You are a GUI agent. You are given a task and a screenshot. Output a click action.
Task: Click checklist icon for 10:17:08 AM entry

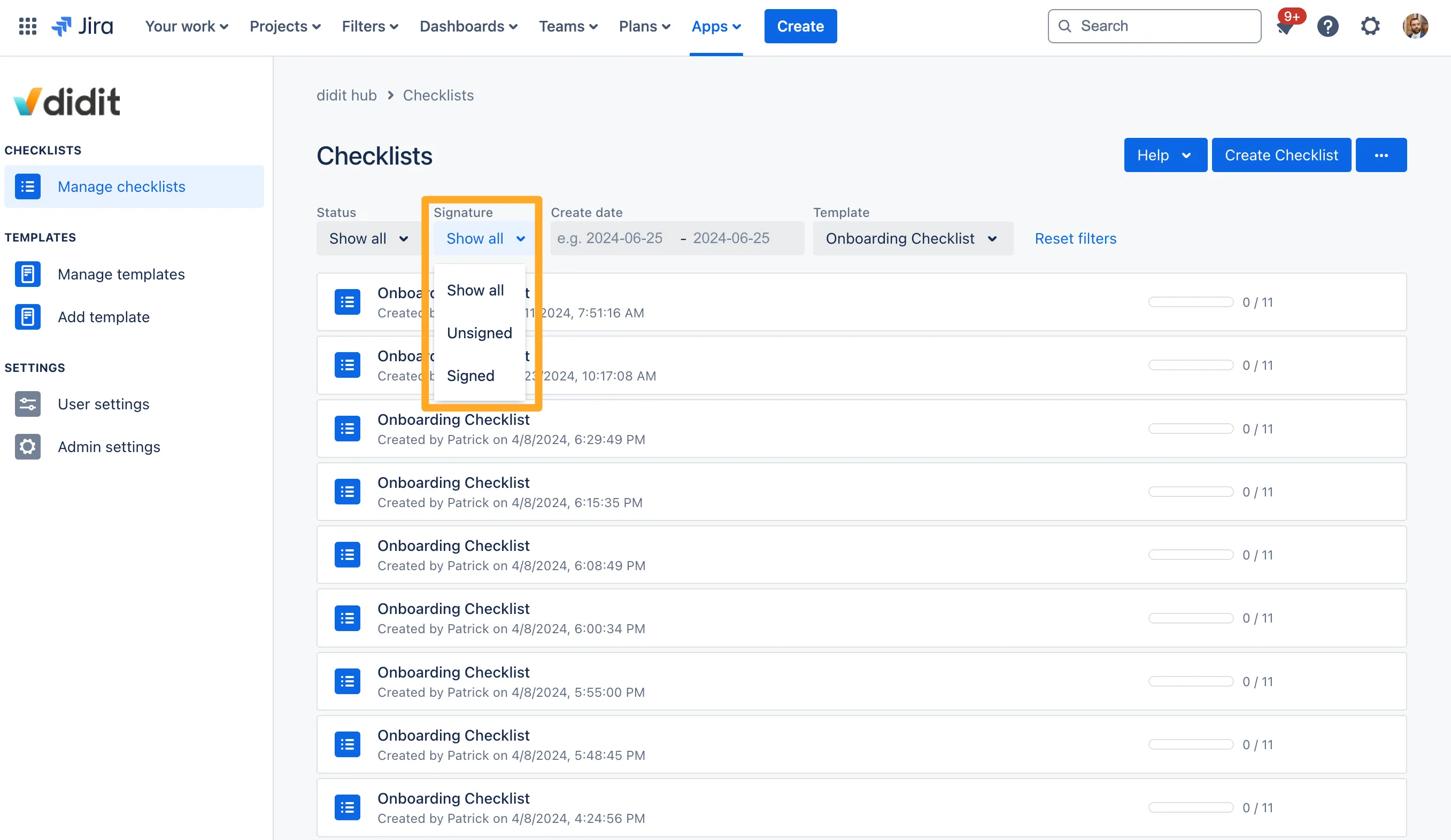pyautogui.click(x=347, y=365)
